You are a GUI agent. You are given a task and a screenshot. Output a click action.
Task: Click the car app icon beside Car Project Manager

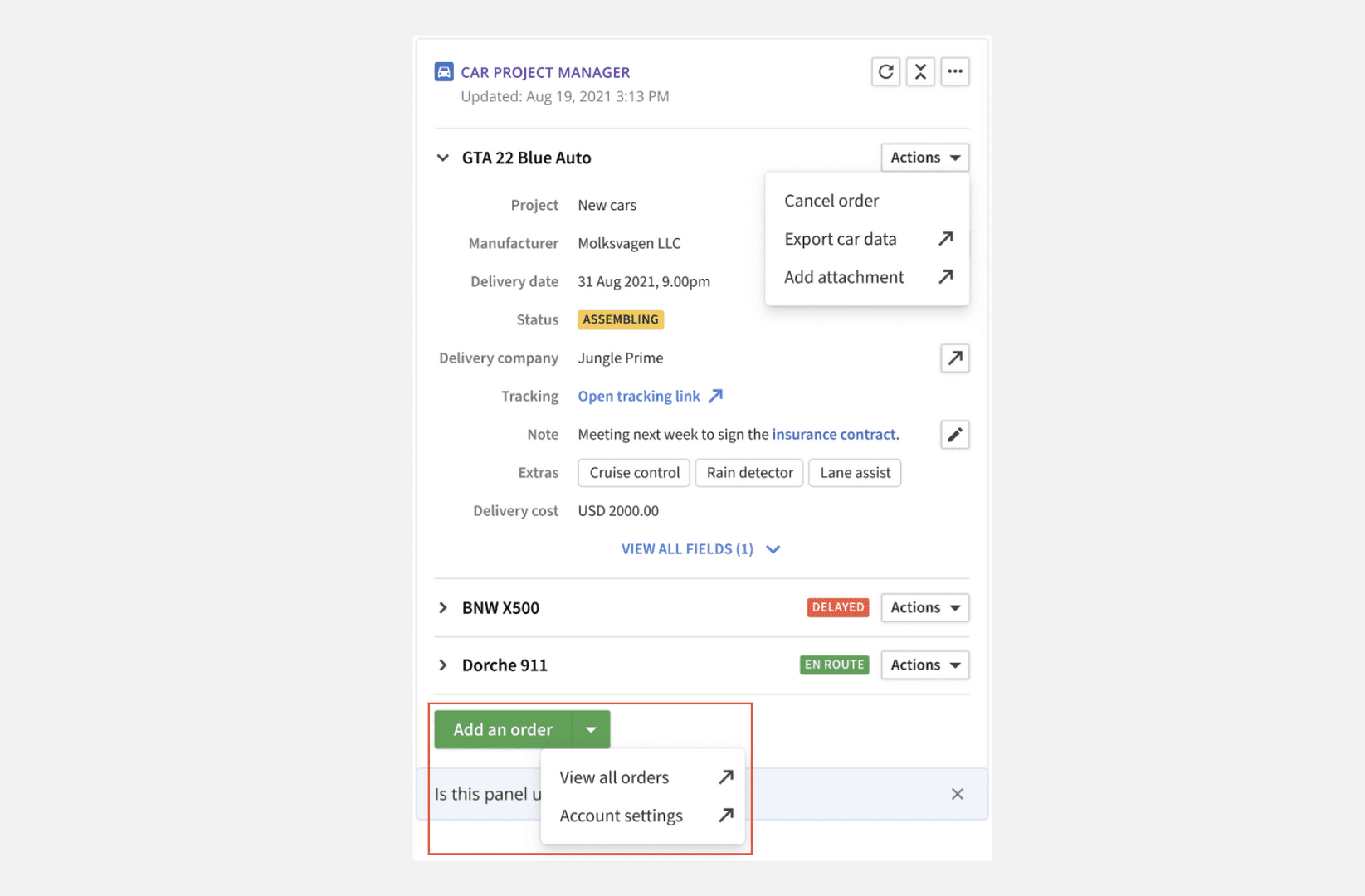click(444, 72)
